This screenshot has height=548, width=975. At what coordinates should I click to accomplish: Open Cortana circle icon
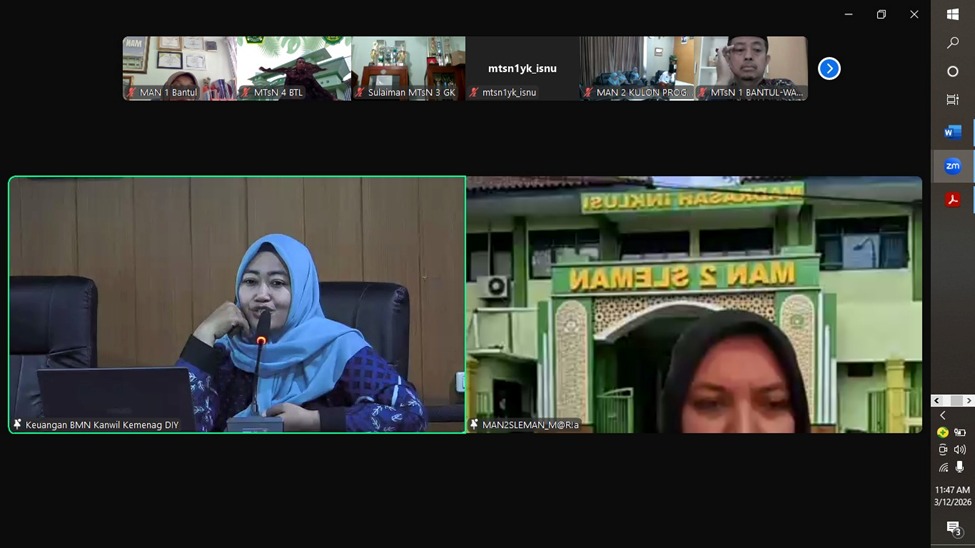tap(952, 72)
